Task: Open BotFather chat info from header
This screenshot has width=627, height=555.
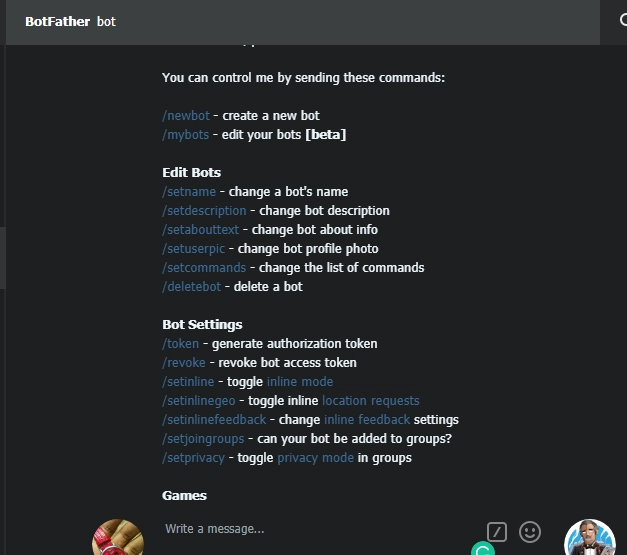Action: 59,21
